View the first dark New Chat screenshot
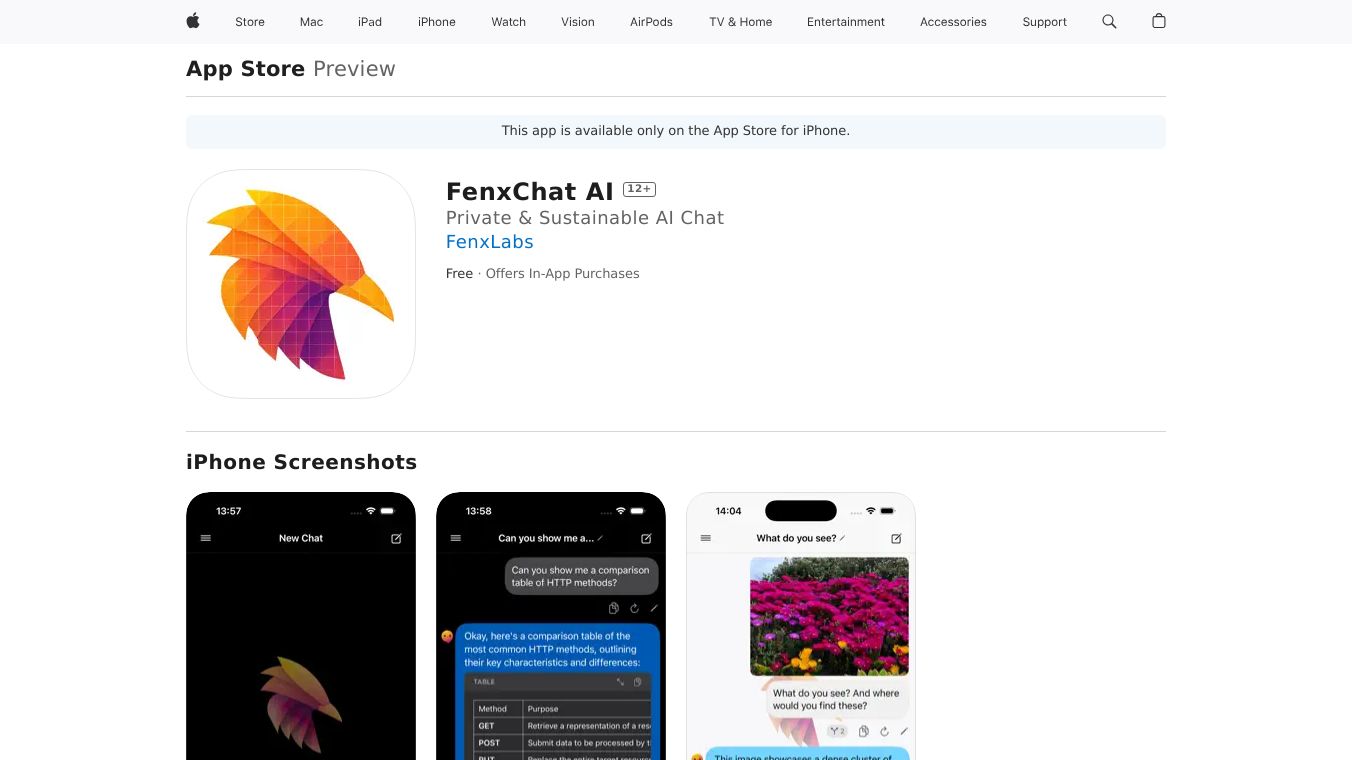Image resolution: width=1352 pixels, height=760 pixels. tap(301, 626)
